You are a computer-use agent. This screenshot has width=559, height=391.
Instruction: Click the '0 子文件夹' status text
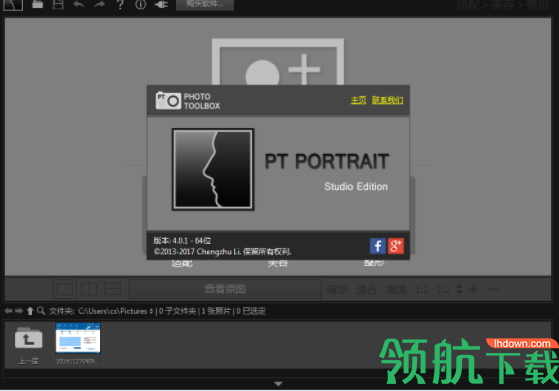coord(178,311)
